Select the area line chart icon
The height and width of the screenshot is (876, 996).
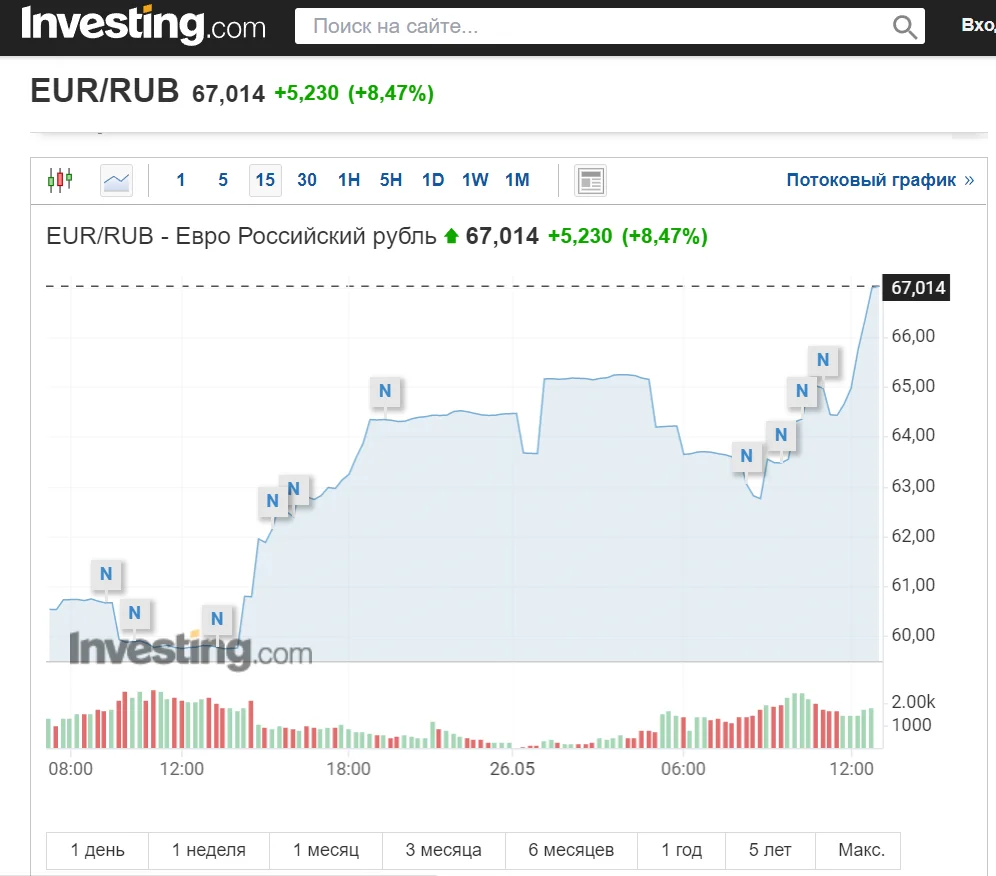[117, 181]
